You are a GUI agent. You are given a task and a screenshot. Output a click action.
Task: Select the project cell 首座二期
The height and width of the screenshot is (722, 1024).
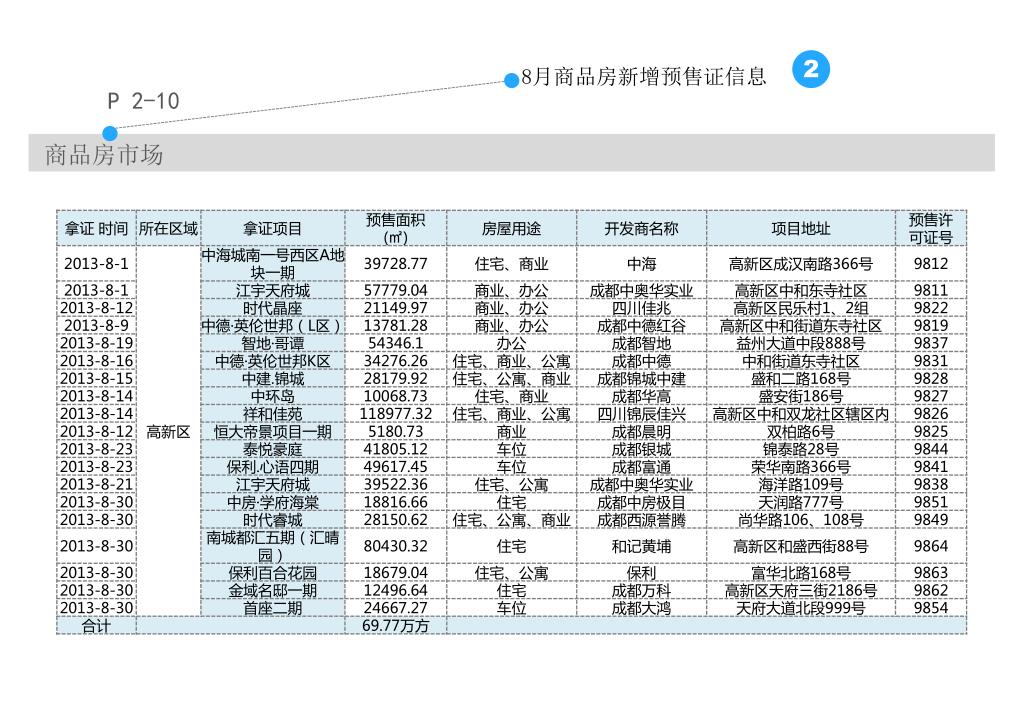tap(272, 608)
